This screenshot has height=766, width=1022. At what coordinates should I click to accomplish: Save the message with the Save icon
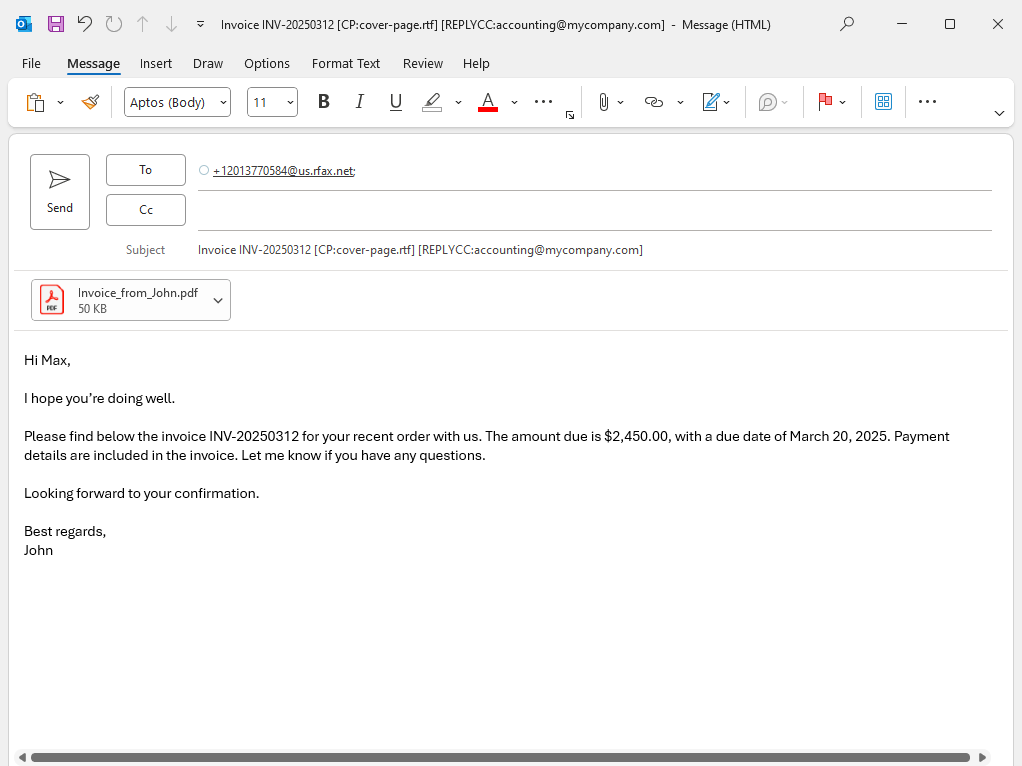56,24
